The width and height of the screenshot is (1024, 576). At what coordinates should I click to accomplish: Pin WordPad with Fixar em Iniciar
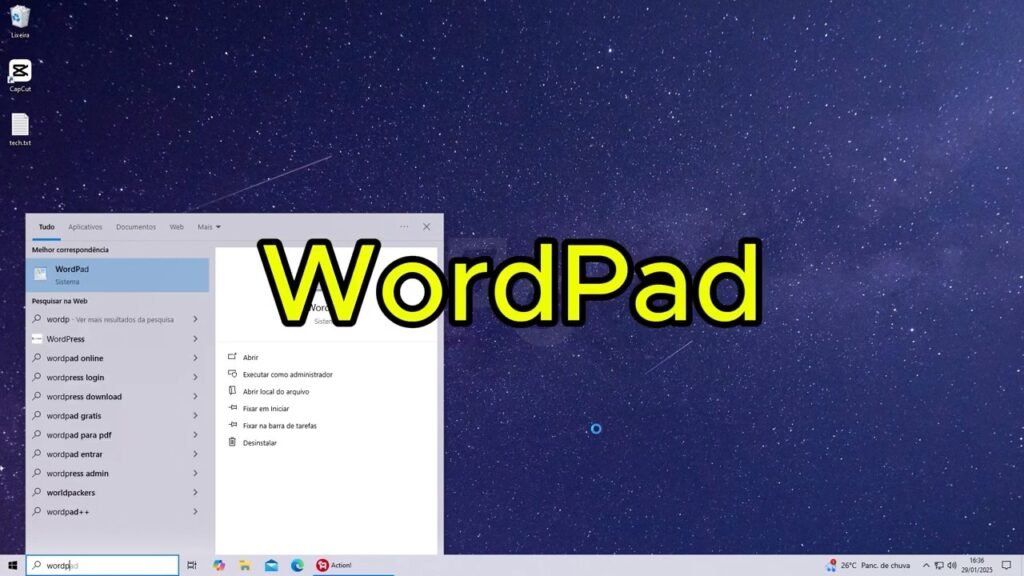coord(258,408)
